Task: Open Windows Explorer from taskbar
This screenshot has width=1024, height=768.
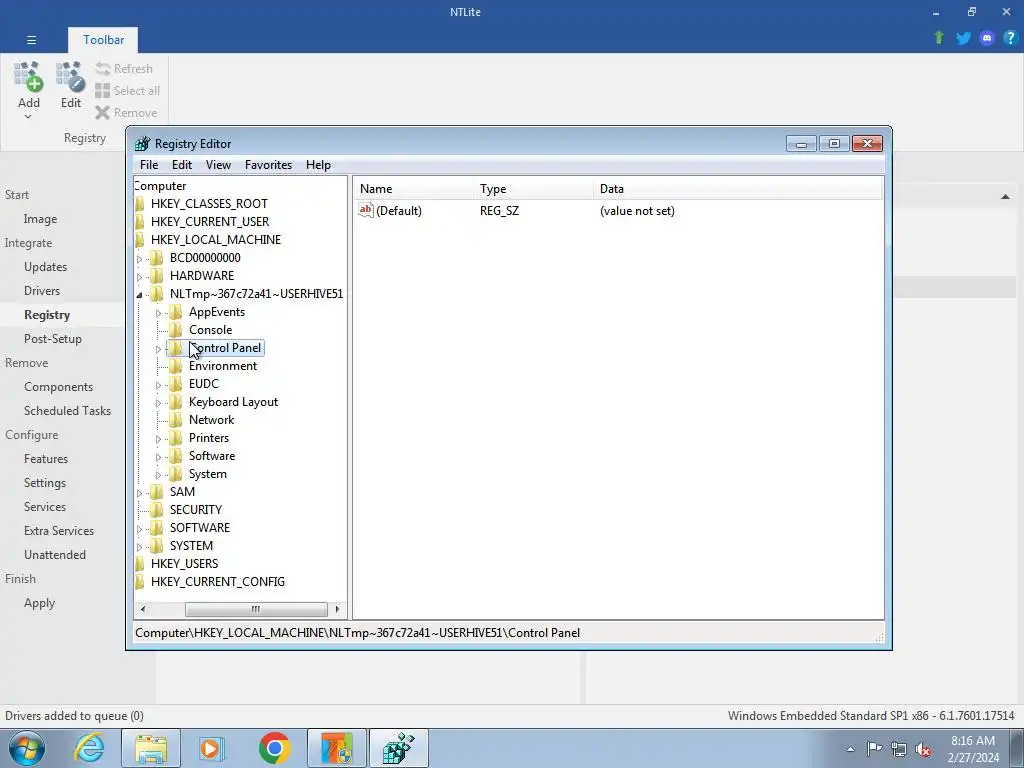Action: [151, 748]
